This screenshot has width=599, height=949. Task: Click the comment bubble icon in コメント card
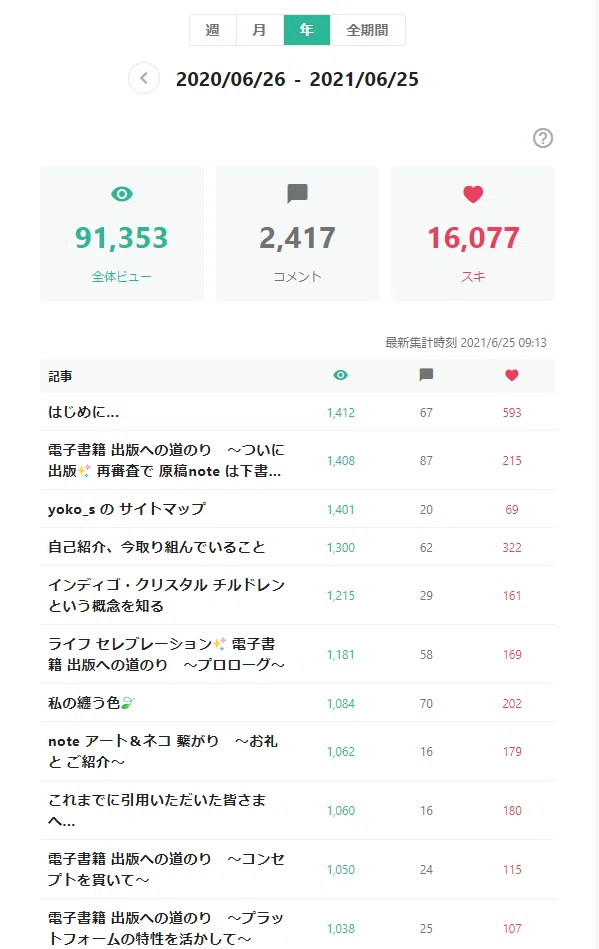point(297,194)
